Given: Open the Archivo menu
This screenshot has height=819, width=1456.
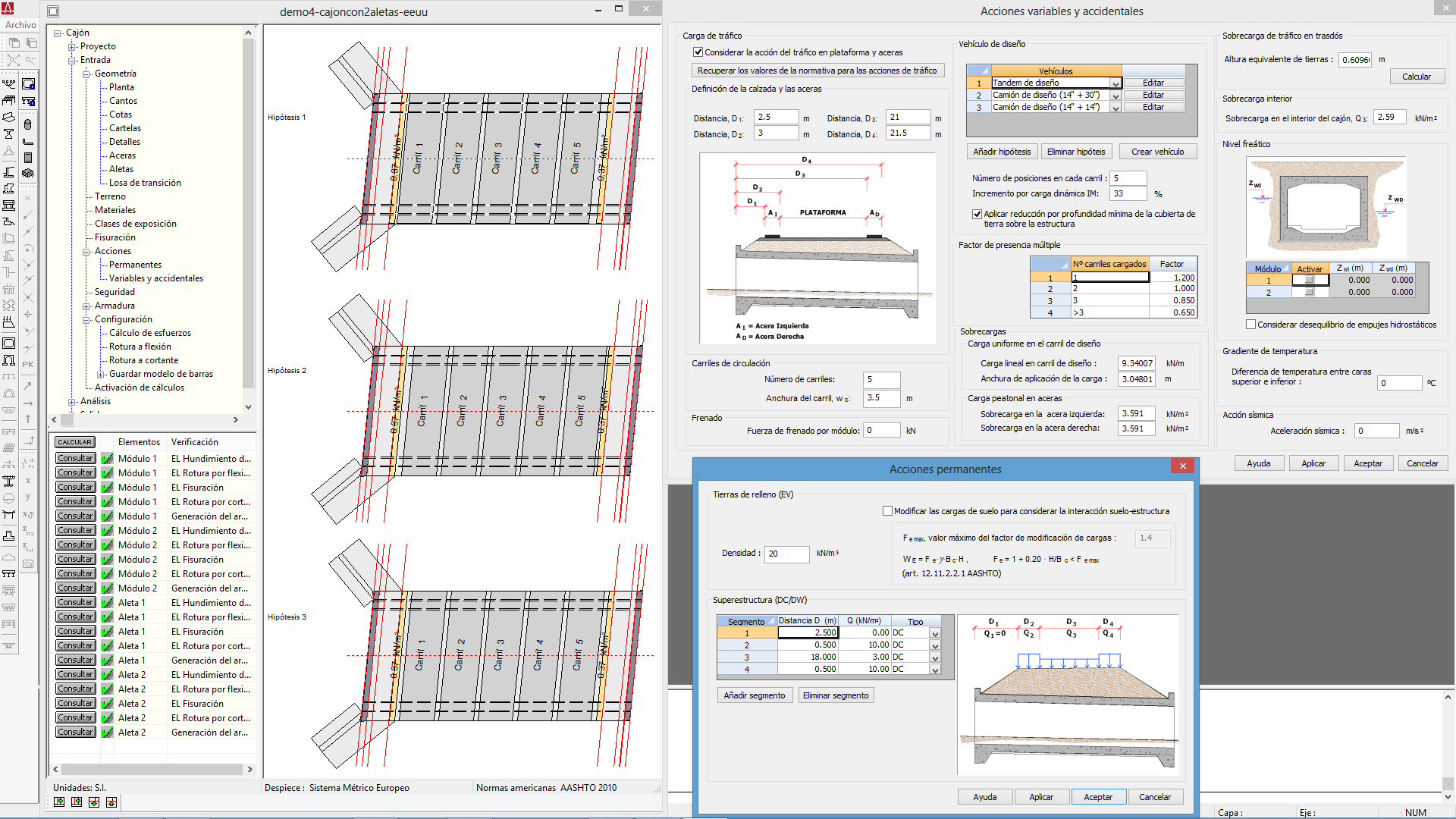Looking at the screenshot, I should point(20,25).
